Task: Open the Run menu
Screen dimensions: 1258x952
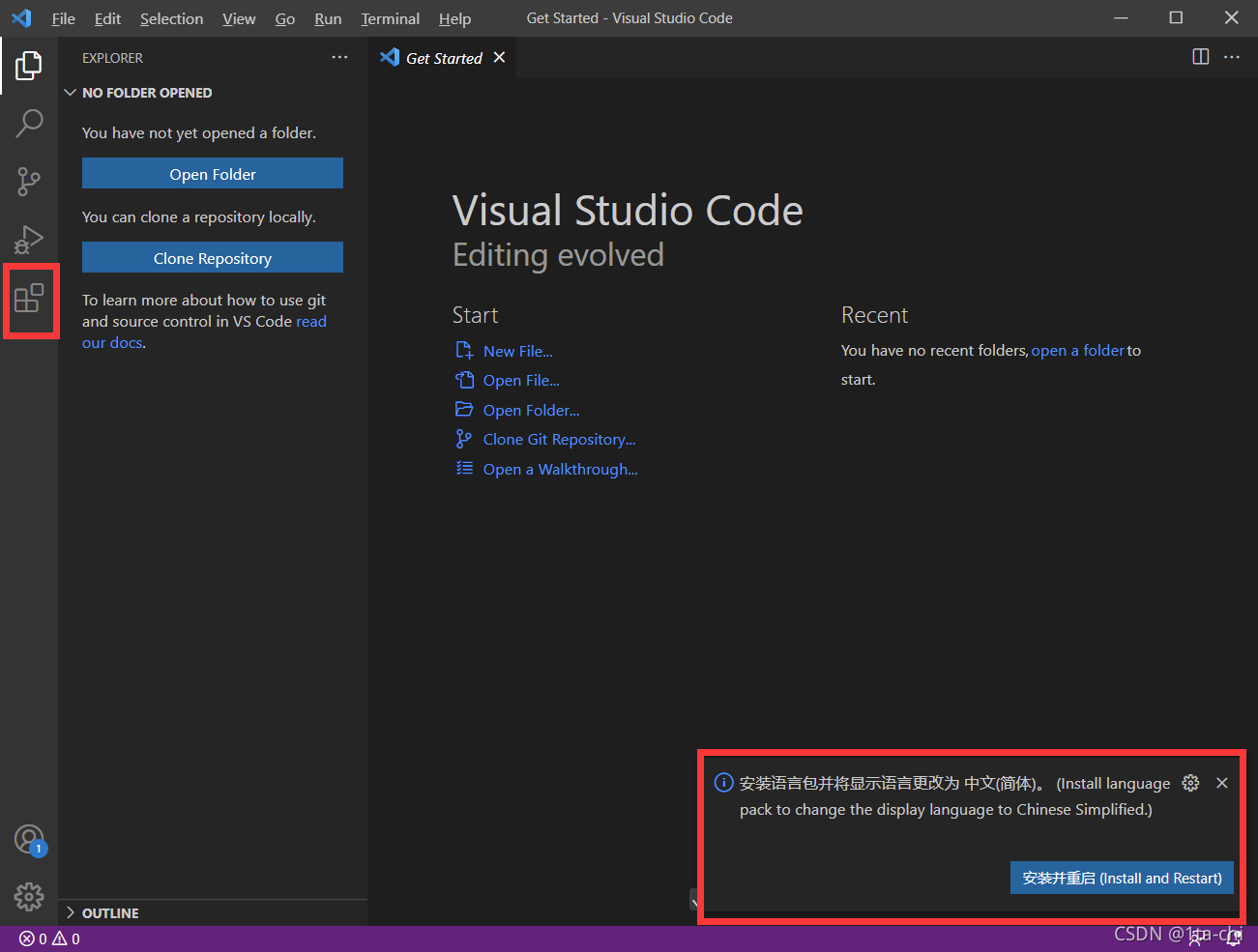Action: pyautogui.click(x=328, y=18)
